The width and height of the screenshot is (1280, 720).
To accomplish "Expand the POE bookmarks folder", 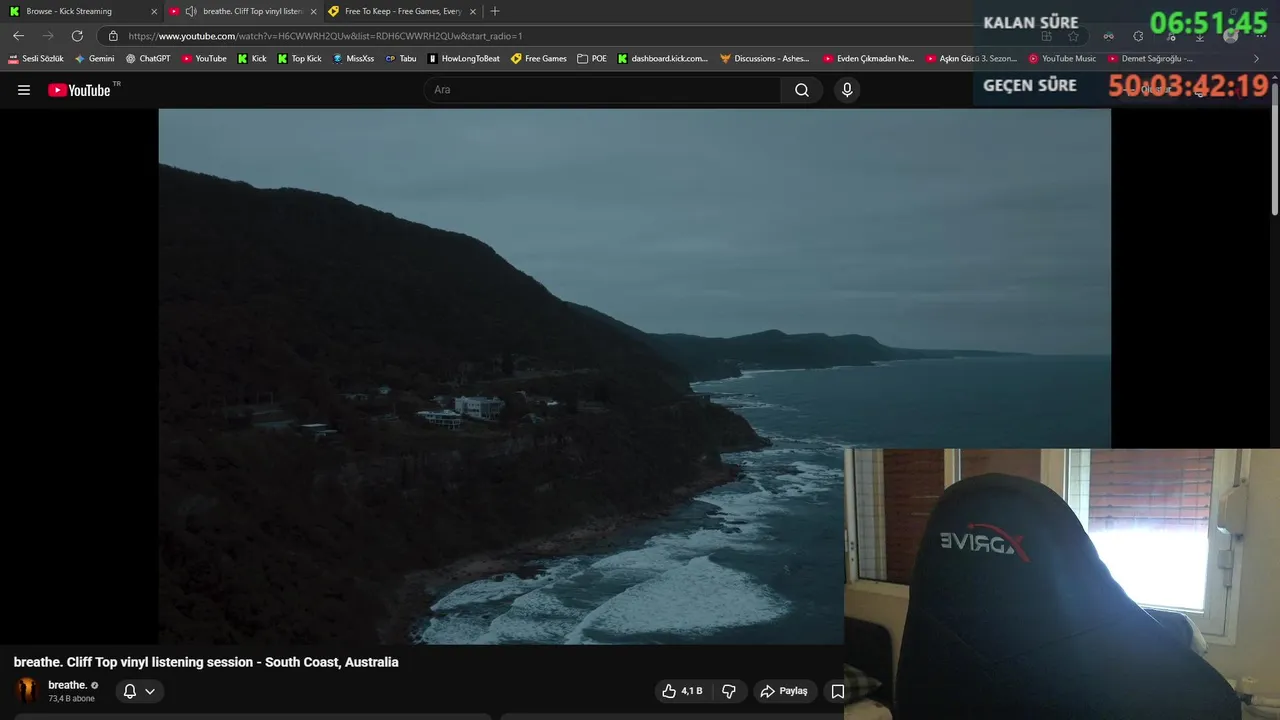I will point(592,59).
